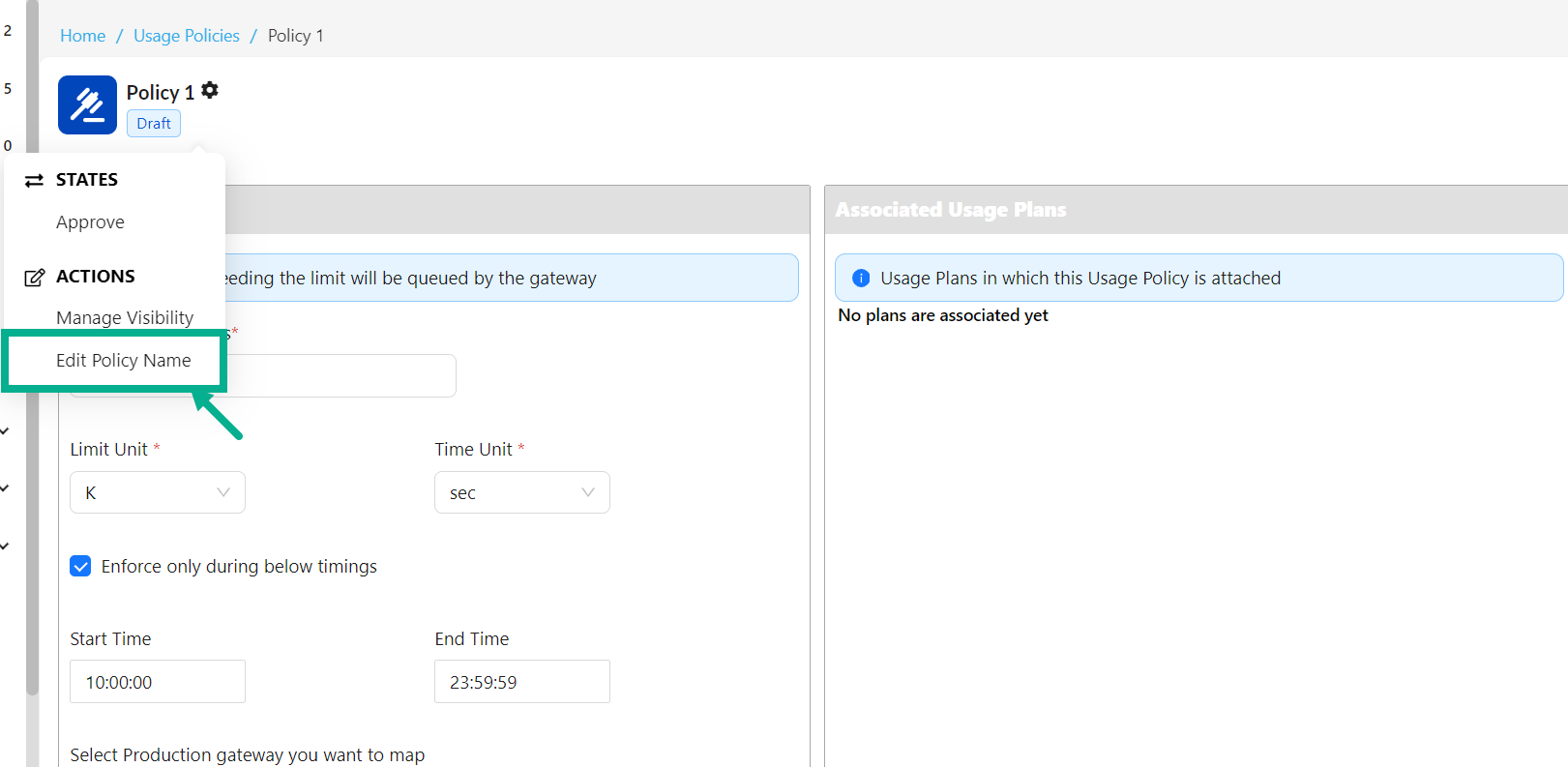This screenshot has width=1568, height=767.
Task: Select Approve from the States menu
Action: 90,222
